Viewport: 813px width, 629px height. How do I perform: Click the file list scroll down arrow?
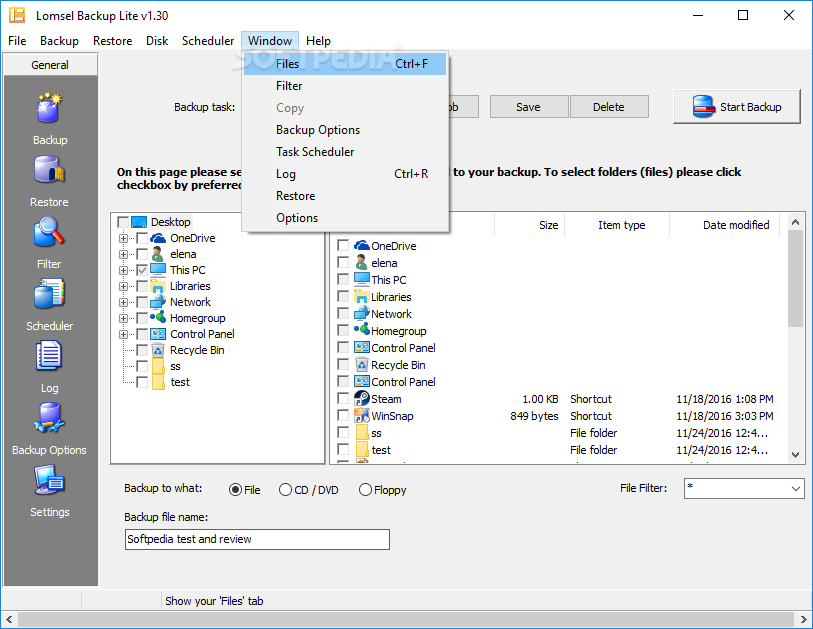click(795, 455)
